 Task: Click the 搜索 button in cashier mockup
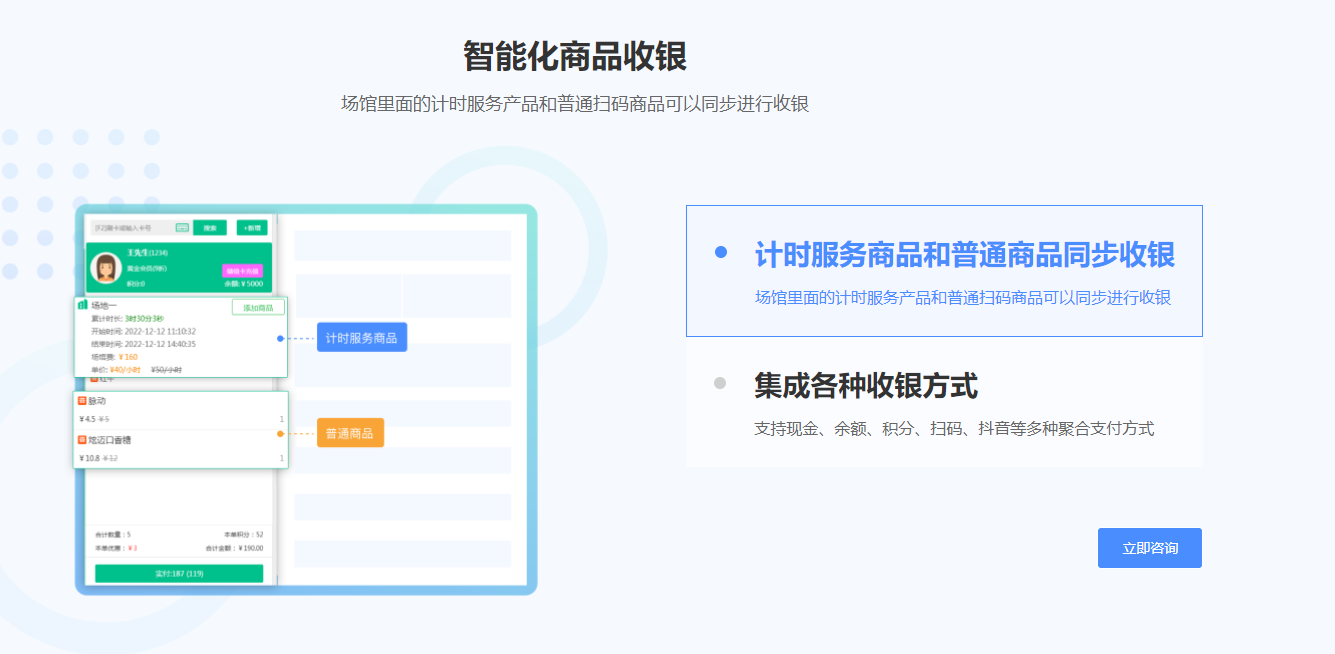210,228
